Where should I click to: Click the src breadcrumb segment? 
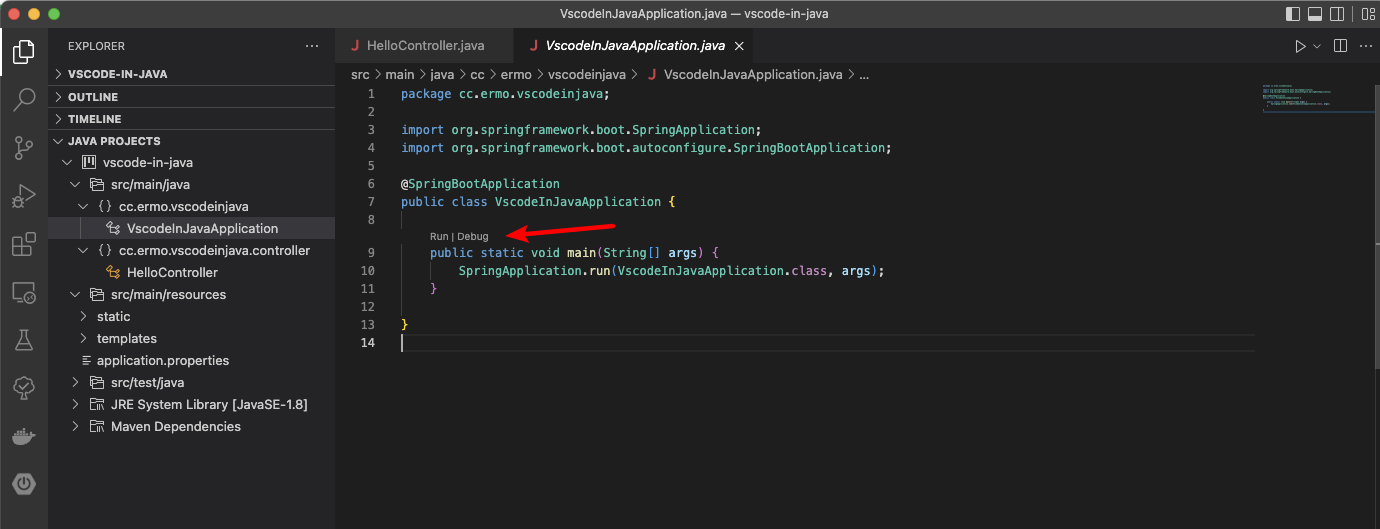[x=360, y=74]
